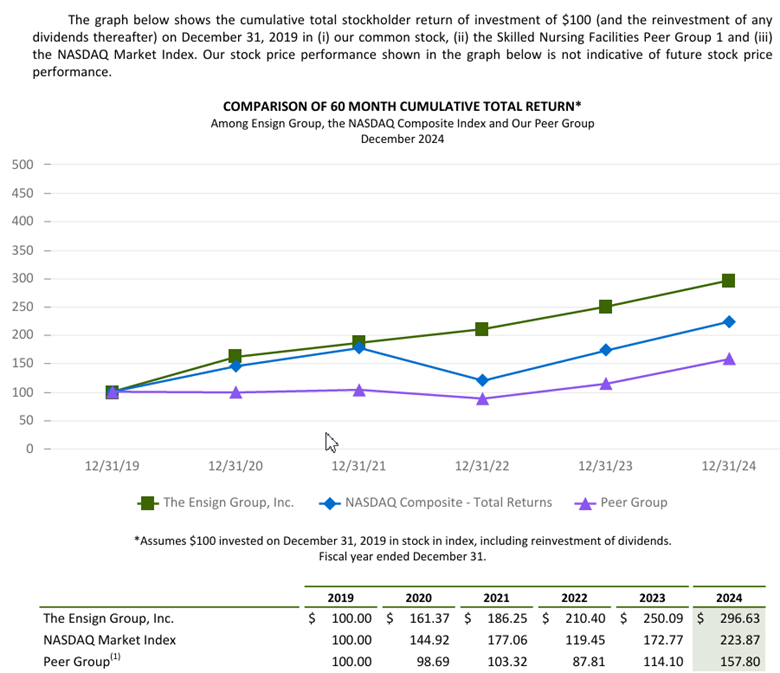This screenshot has height=673, width=780.
Task: Click the Ensign 2024 value 296.63
Action: [x=740, y=618]
